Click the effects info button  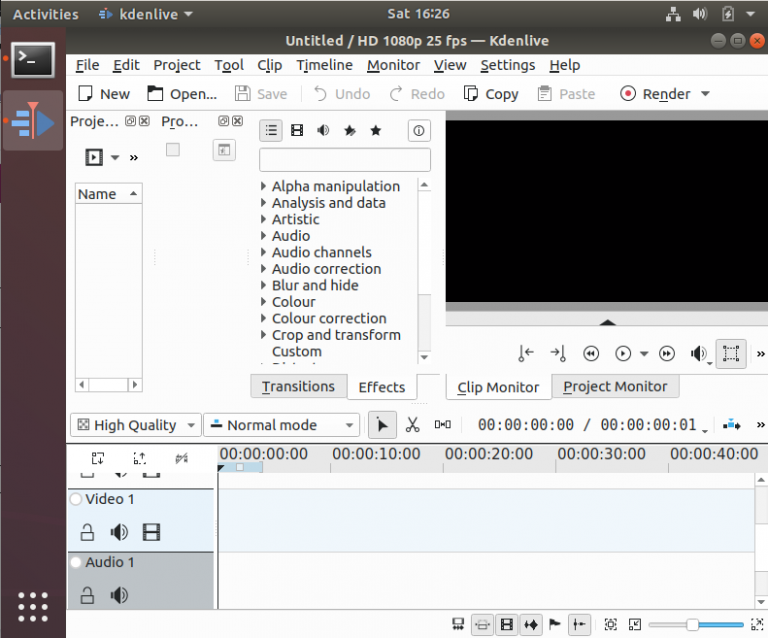tap(418, 130)
